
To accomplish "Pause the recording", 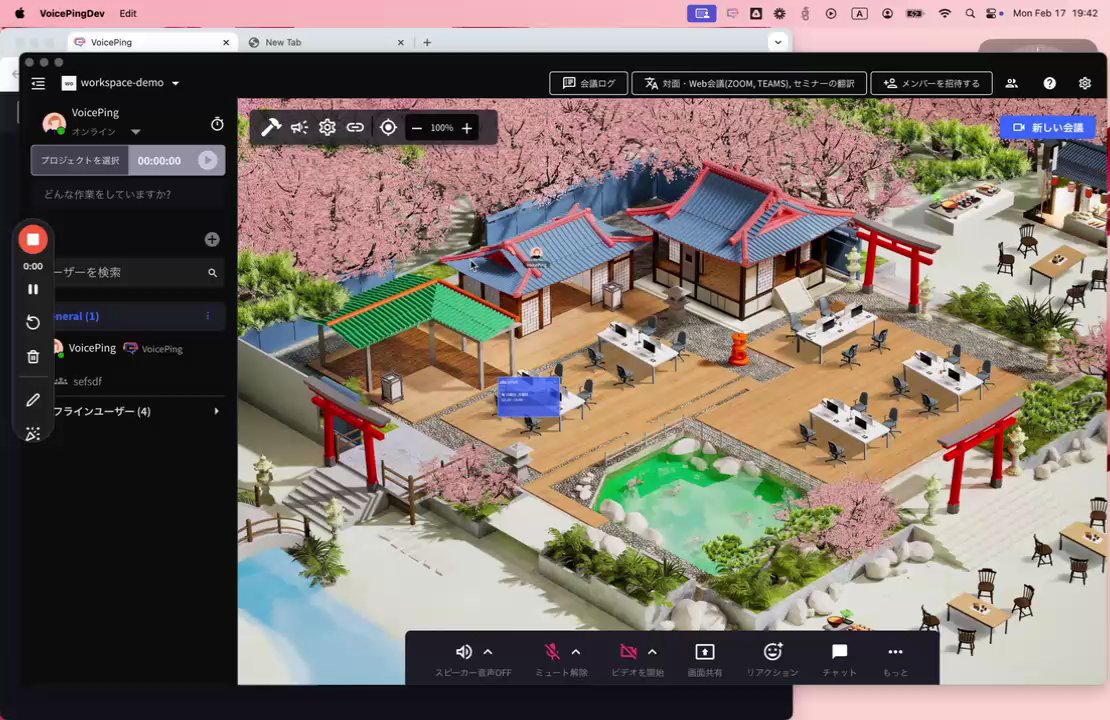I will [33, 289].
